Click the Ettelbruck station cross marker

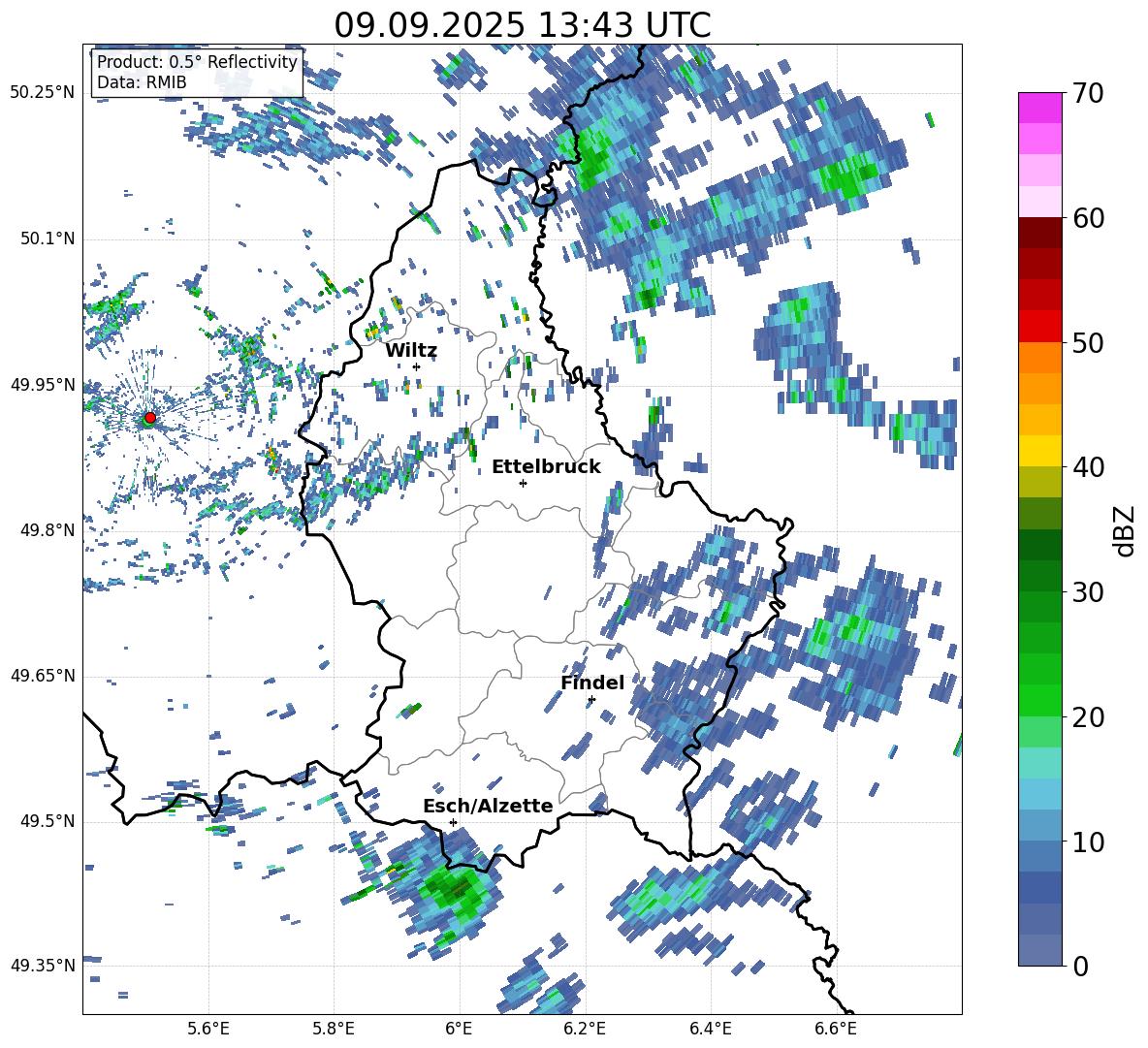pos(523,483)
